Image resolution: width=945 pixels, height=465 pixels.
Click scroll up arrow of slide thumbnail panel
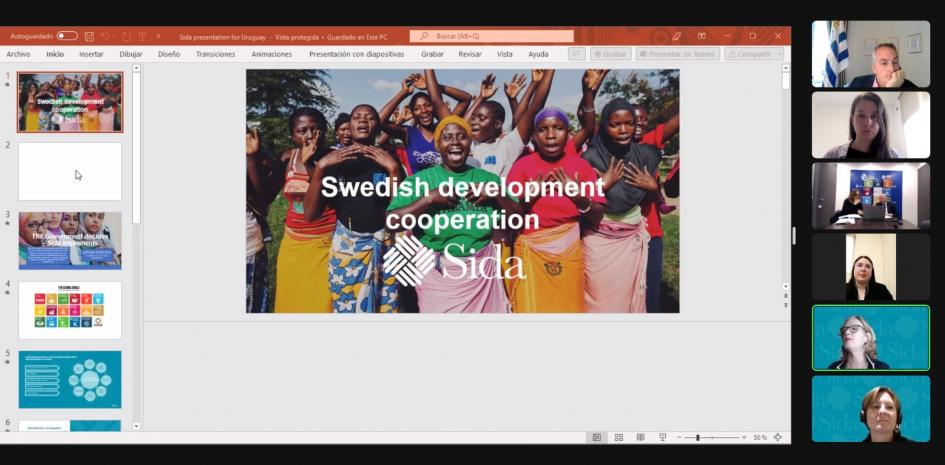[x=136, y=68]
